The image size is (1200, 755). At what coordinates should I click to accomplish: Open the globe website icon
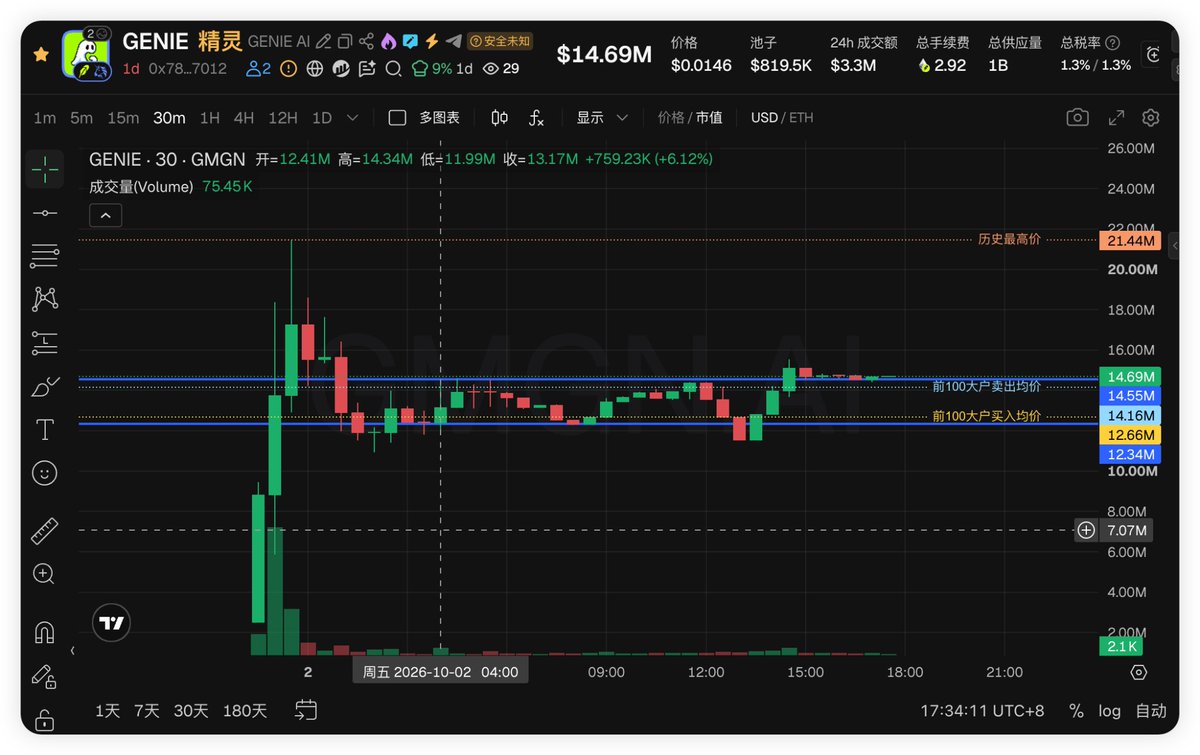coord(315,69)
